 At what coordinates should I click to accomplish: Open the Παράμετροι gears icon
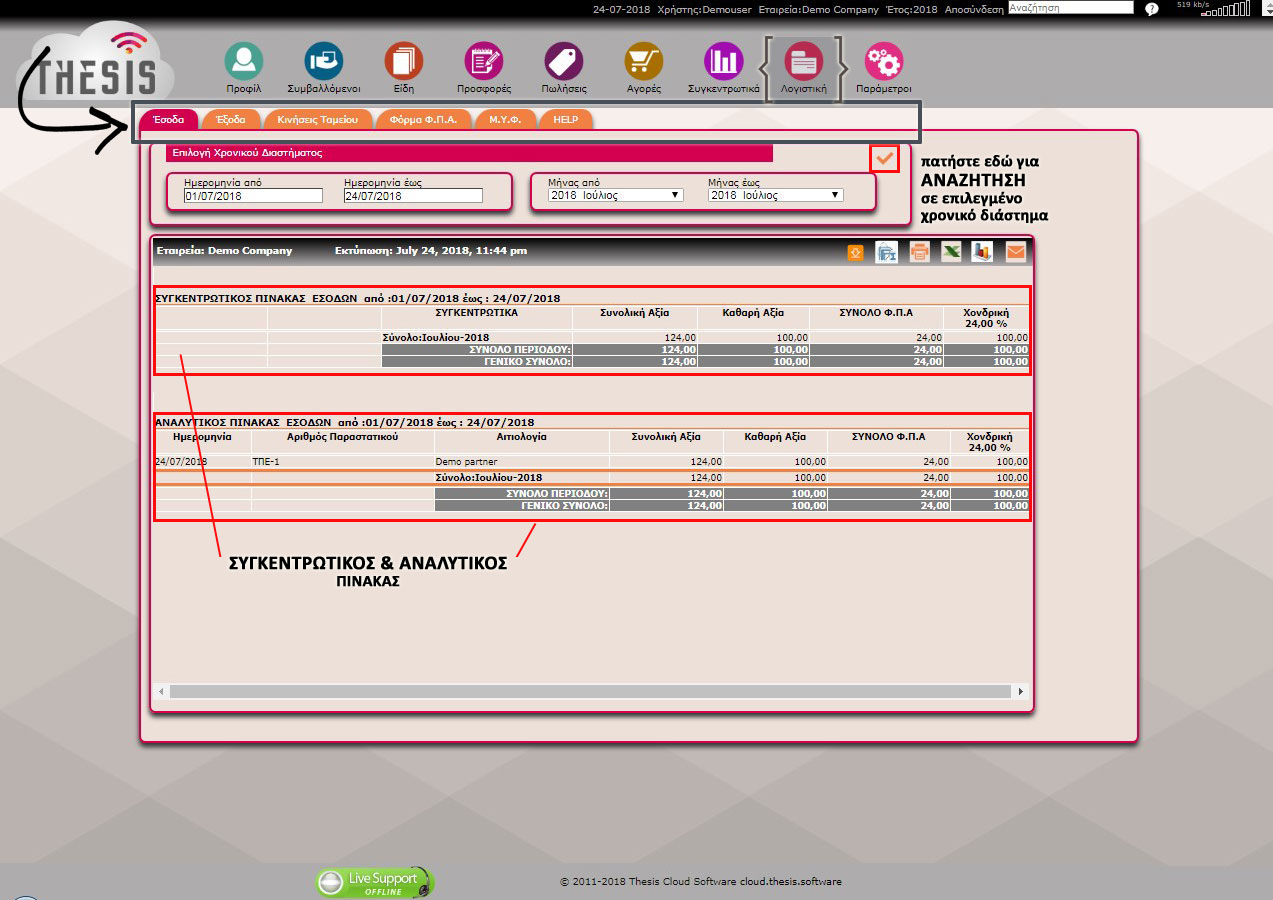point(883,62)
